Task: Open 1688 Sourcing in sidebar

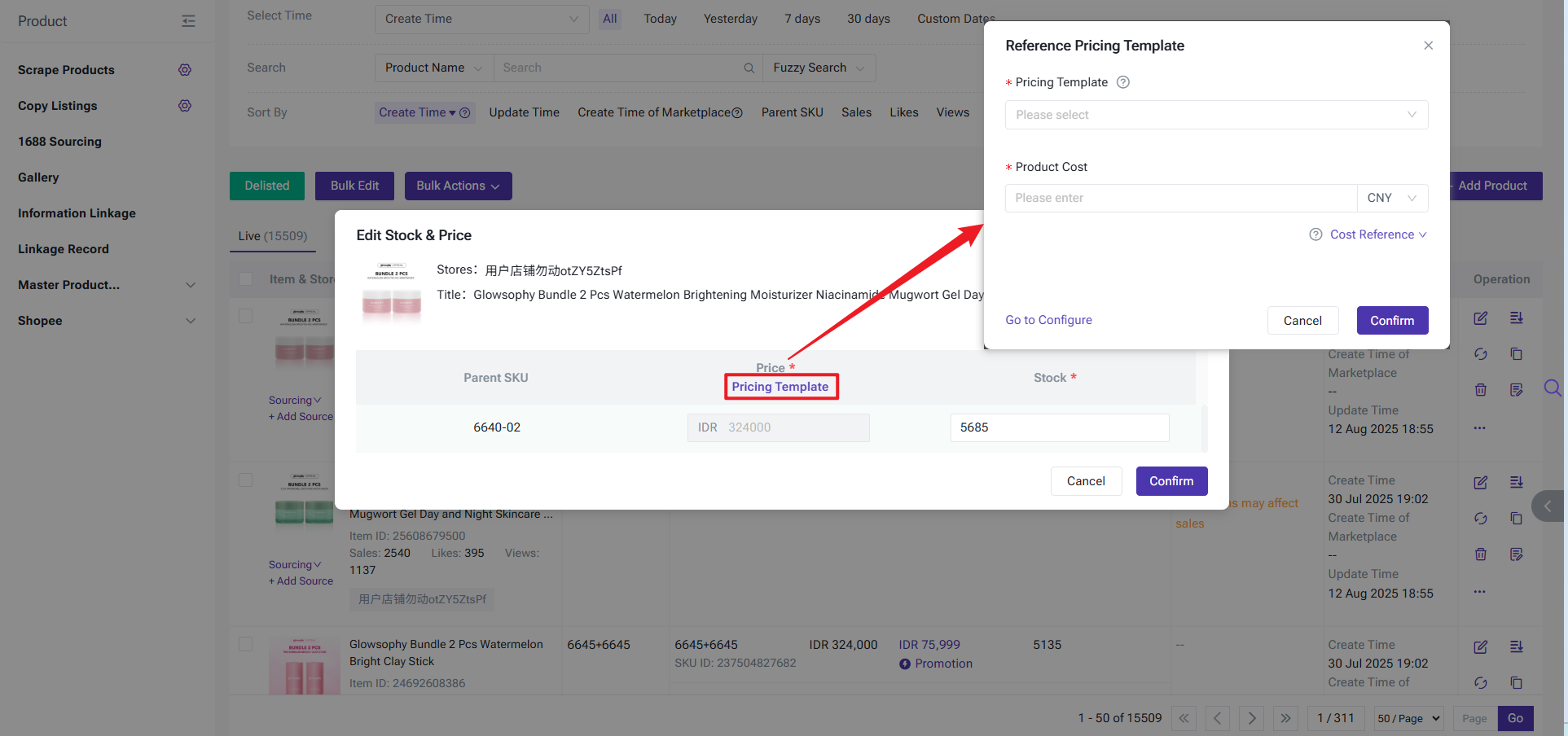Action: pos(59,142)
